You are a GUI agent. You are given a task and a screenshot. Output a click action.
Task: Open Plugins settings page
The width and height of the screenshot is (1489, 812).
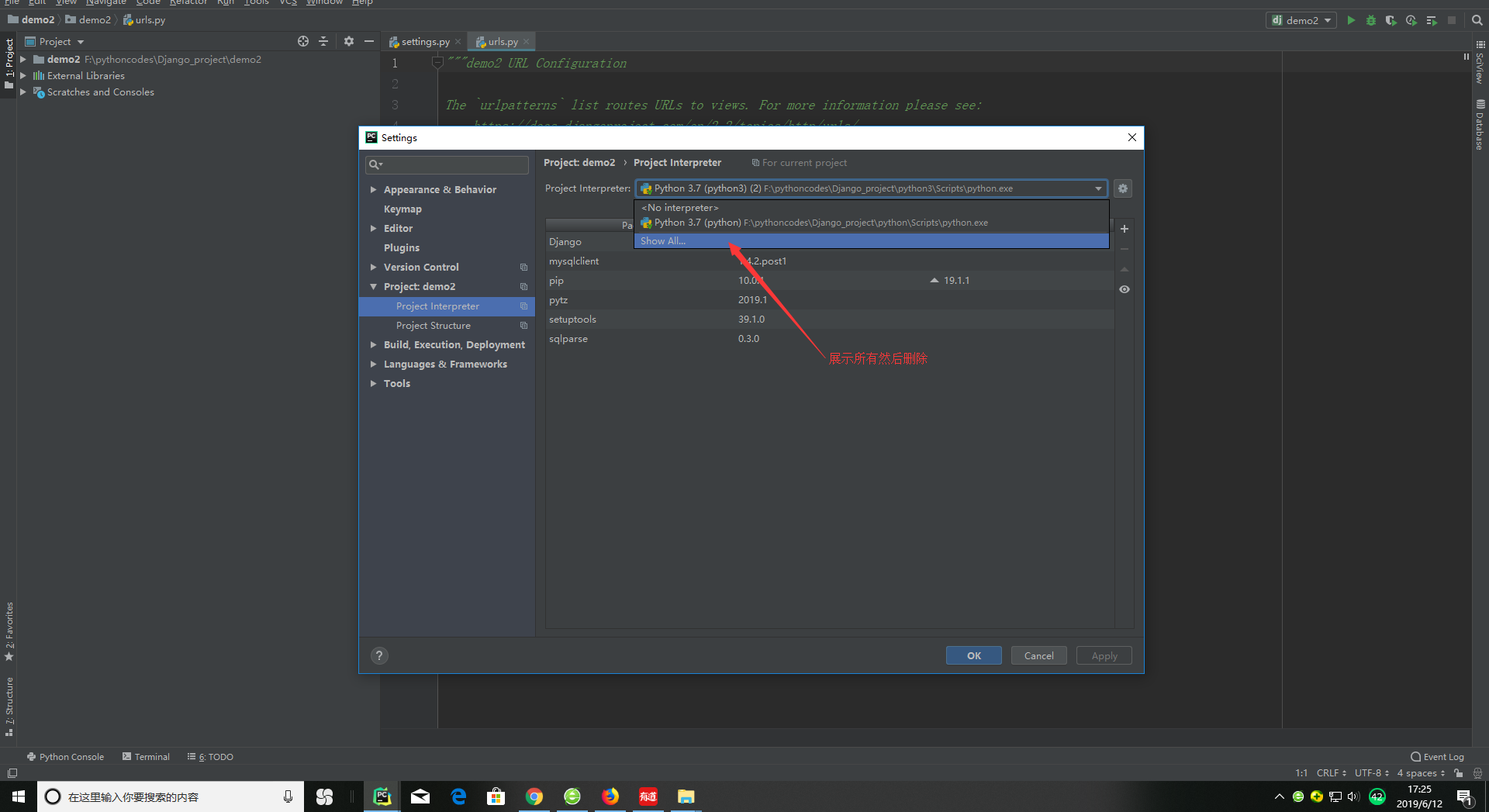pos(402,248)
